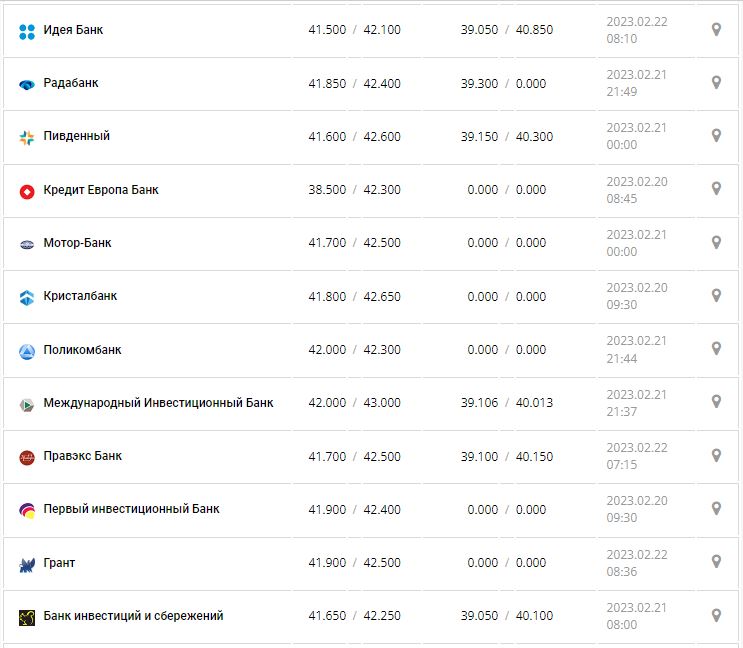Open Первый инвестиционный Банк link
The image size is (743, 648).
(x=131, y=509)
